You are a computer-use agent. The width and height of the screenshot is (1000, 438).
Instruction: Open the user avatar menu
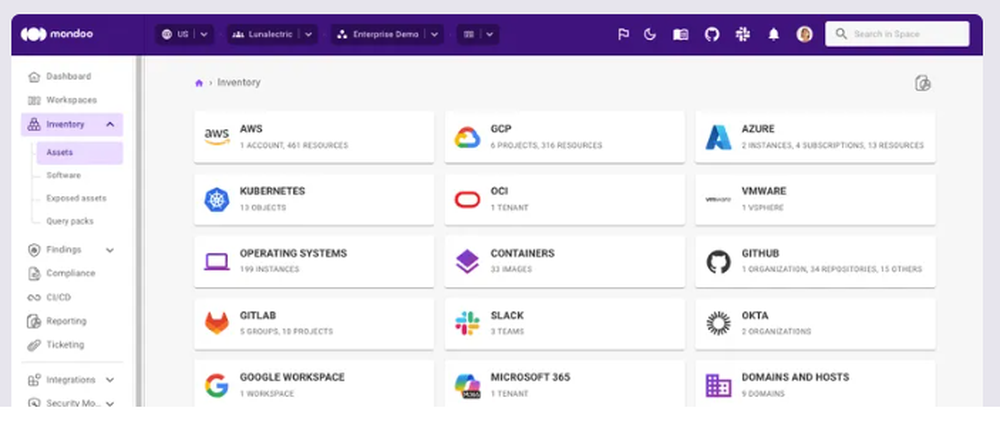tap(804, 34)
